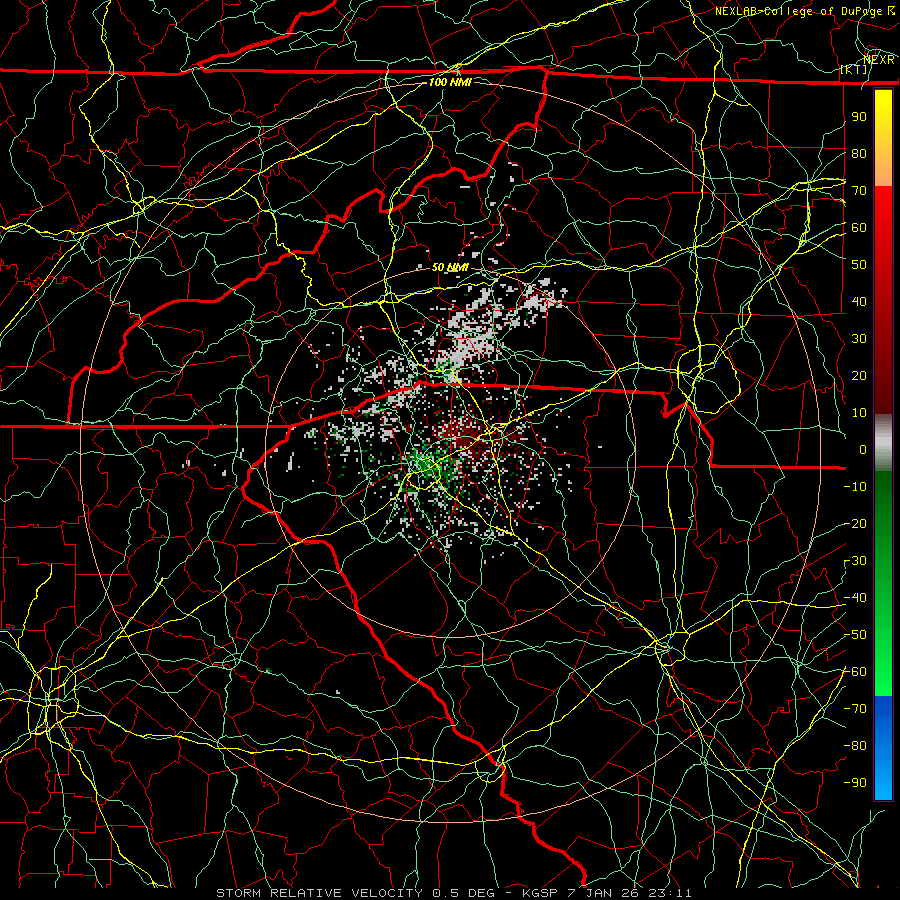Click the NEXLAB-College of DuPage label
Screen dimensions: 900x900
coord(804,11)
